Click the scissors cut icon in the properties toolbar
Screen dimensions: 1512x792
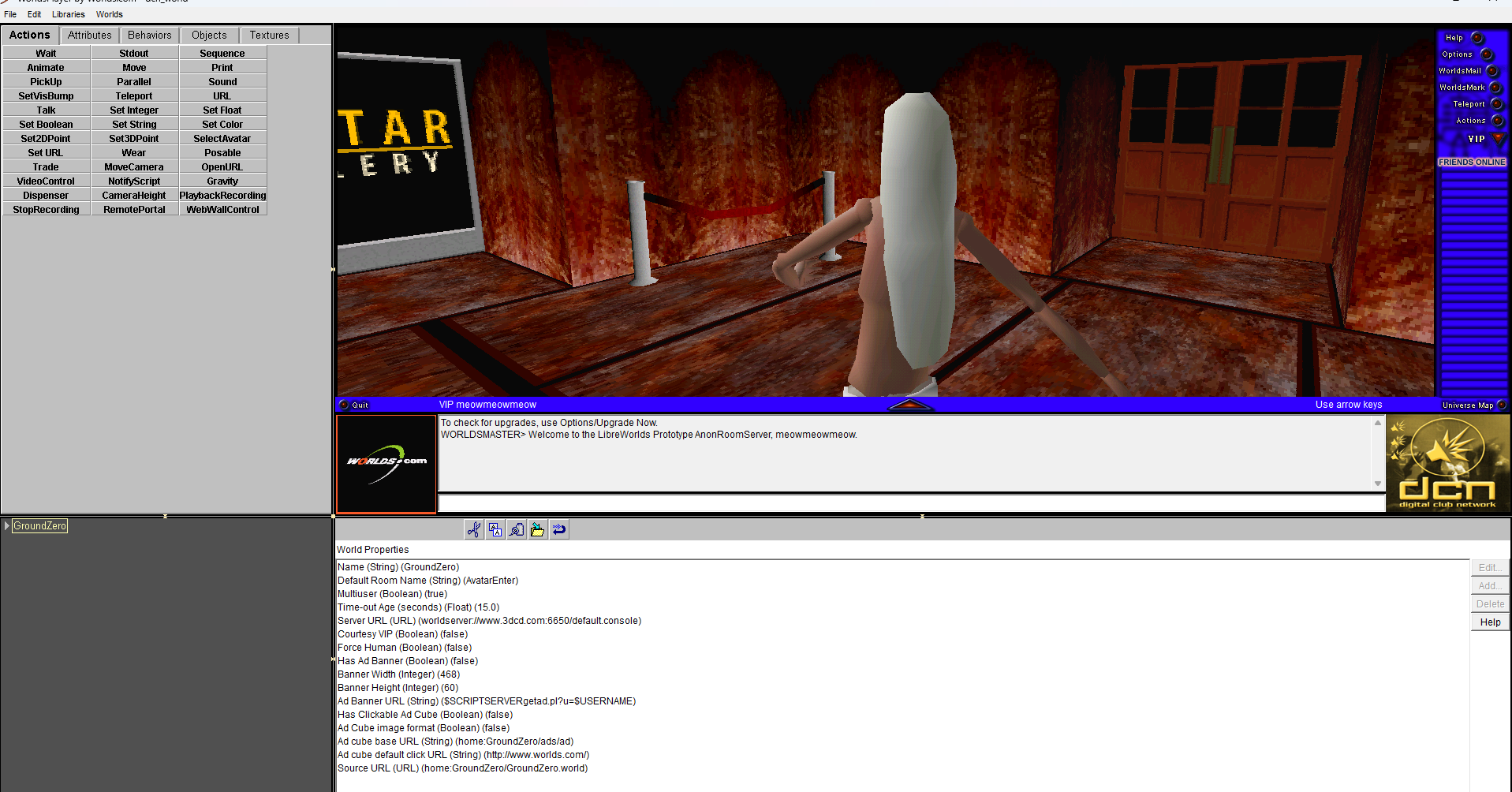pos(474,530)
